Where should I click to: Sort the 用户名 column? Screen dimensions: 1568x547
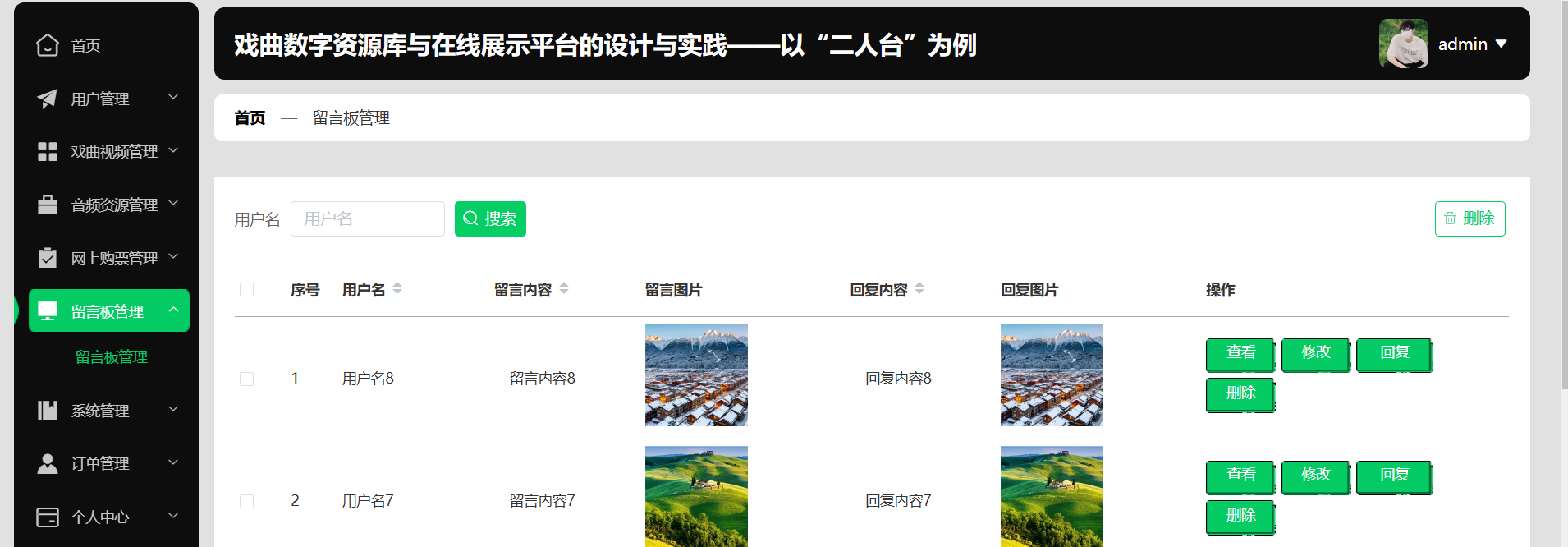pos(397,288)
